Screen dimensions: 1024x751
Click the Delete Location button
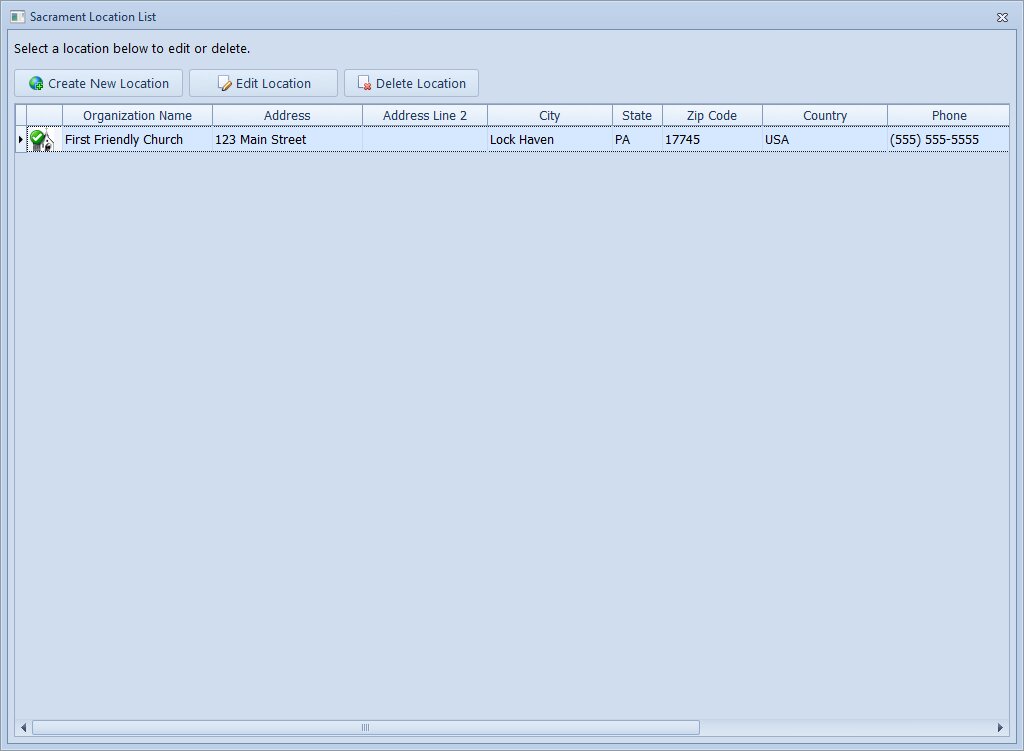(411, 84)
